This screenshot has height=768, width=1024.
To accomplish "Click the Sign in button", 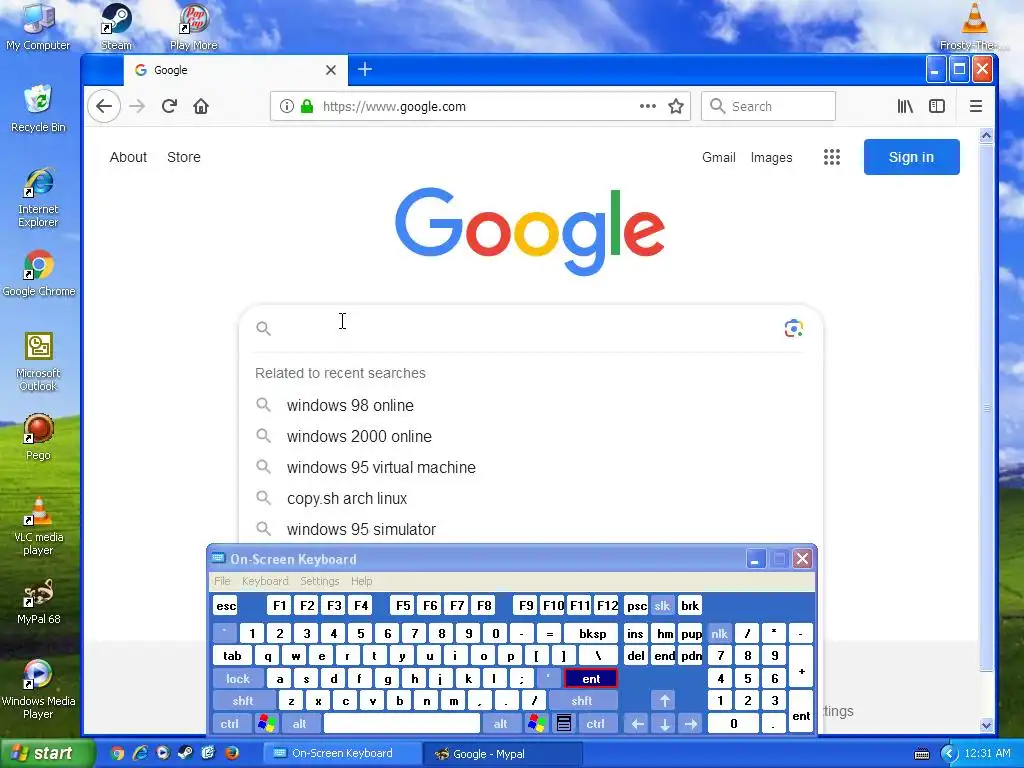I will point(911,157).
